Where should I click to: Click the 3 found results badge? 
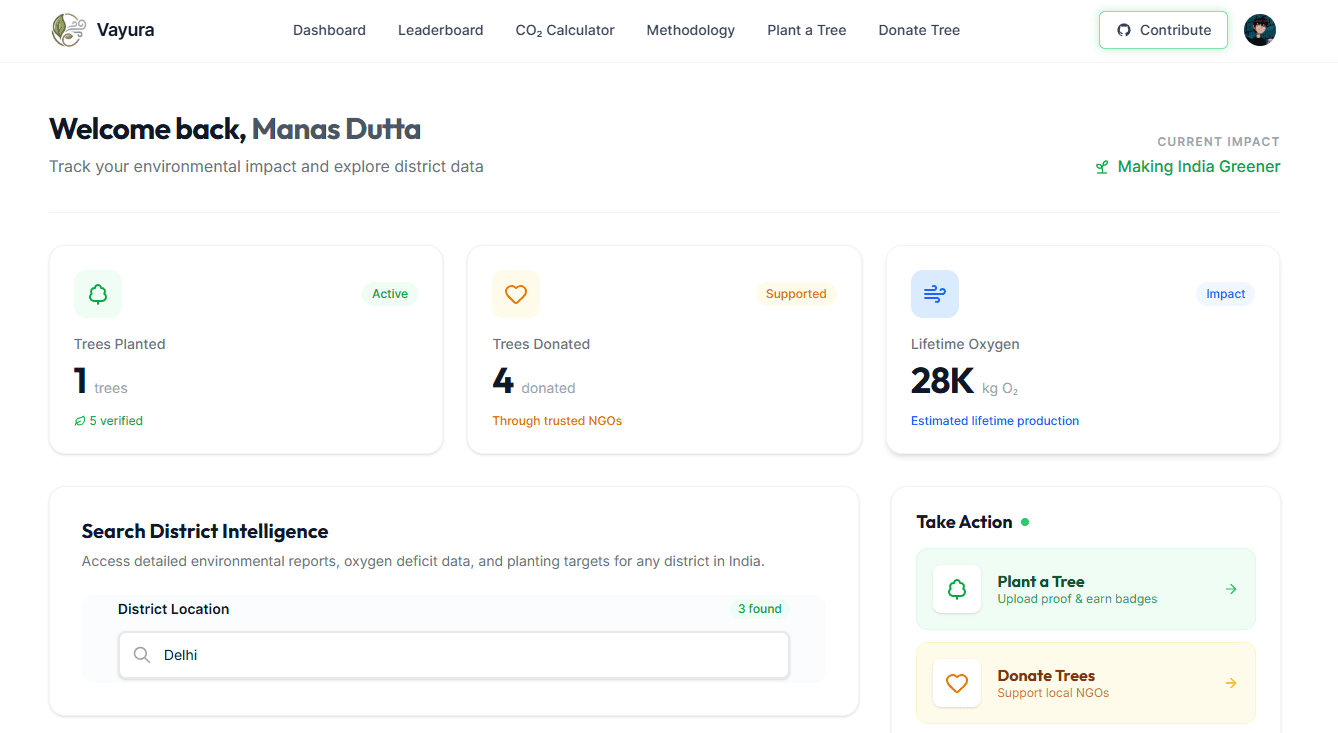759,609
